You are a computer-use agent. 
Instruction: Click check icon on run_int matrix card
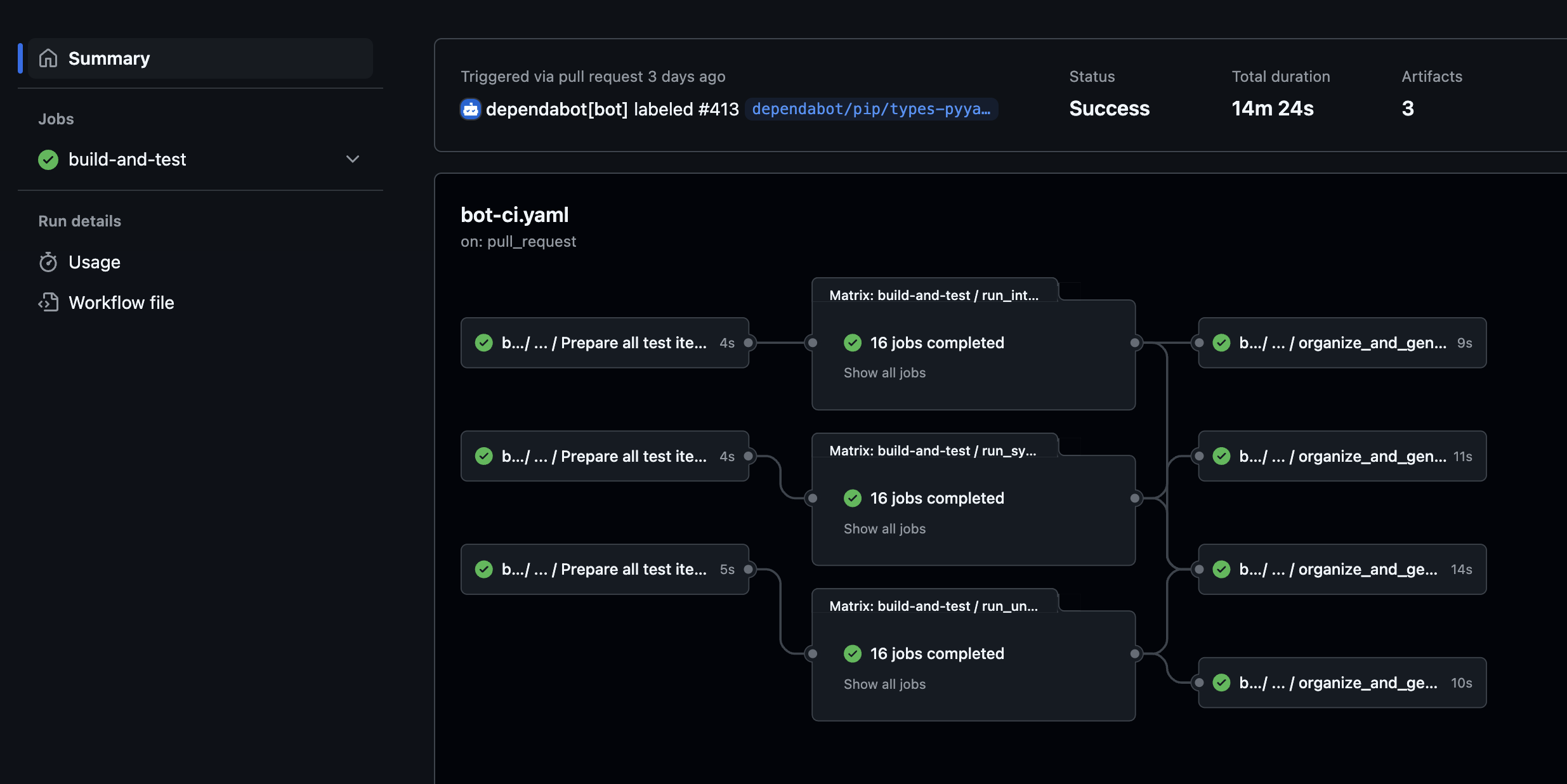(853, 343)
